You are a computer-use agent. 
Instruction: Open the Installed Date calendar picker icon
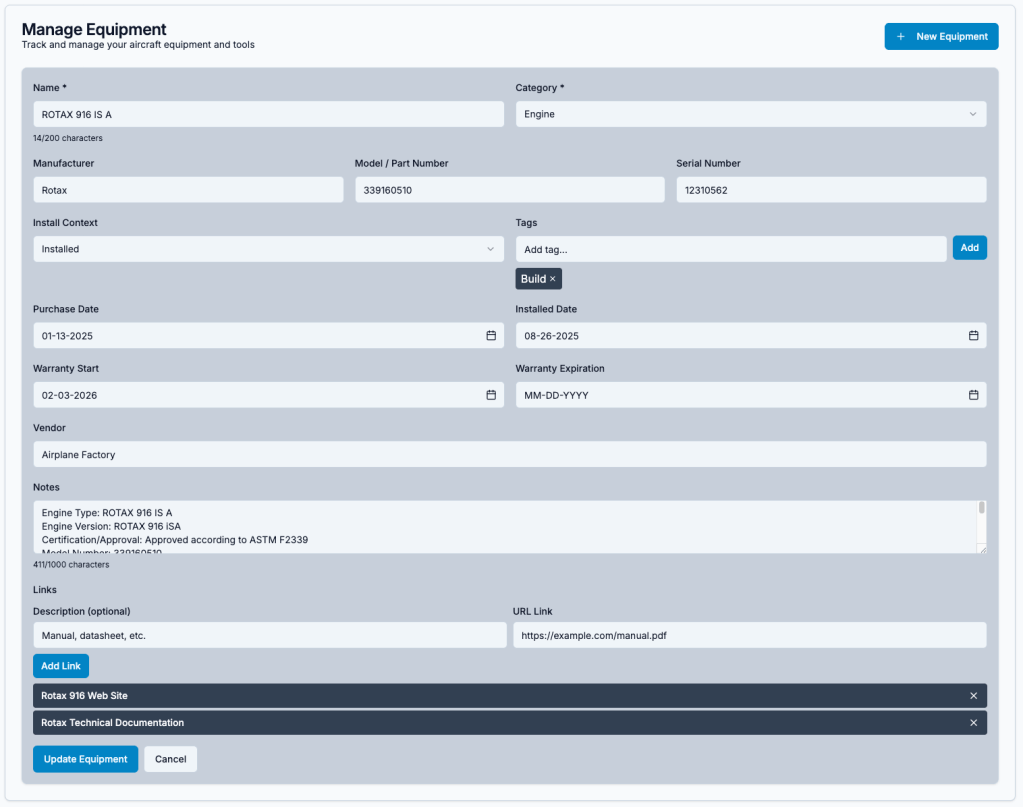coord(973,336)
